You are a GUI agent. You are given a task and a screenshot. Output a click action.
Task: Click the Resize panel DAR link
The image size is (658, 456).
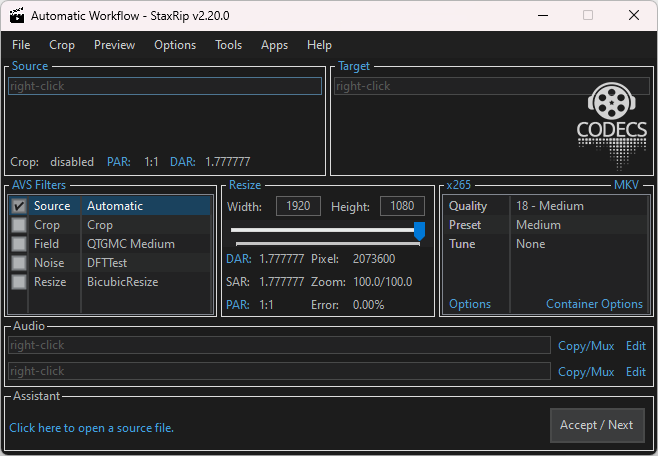tap(239, 259)
